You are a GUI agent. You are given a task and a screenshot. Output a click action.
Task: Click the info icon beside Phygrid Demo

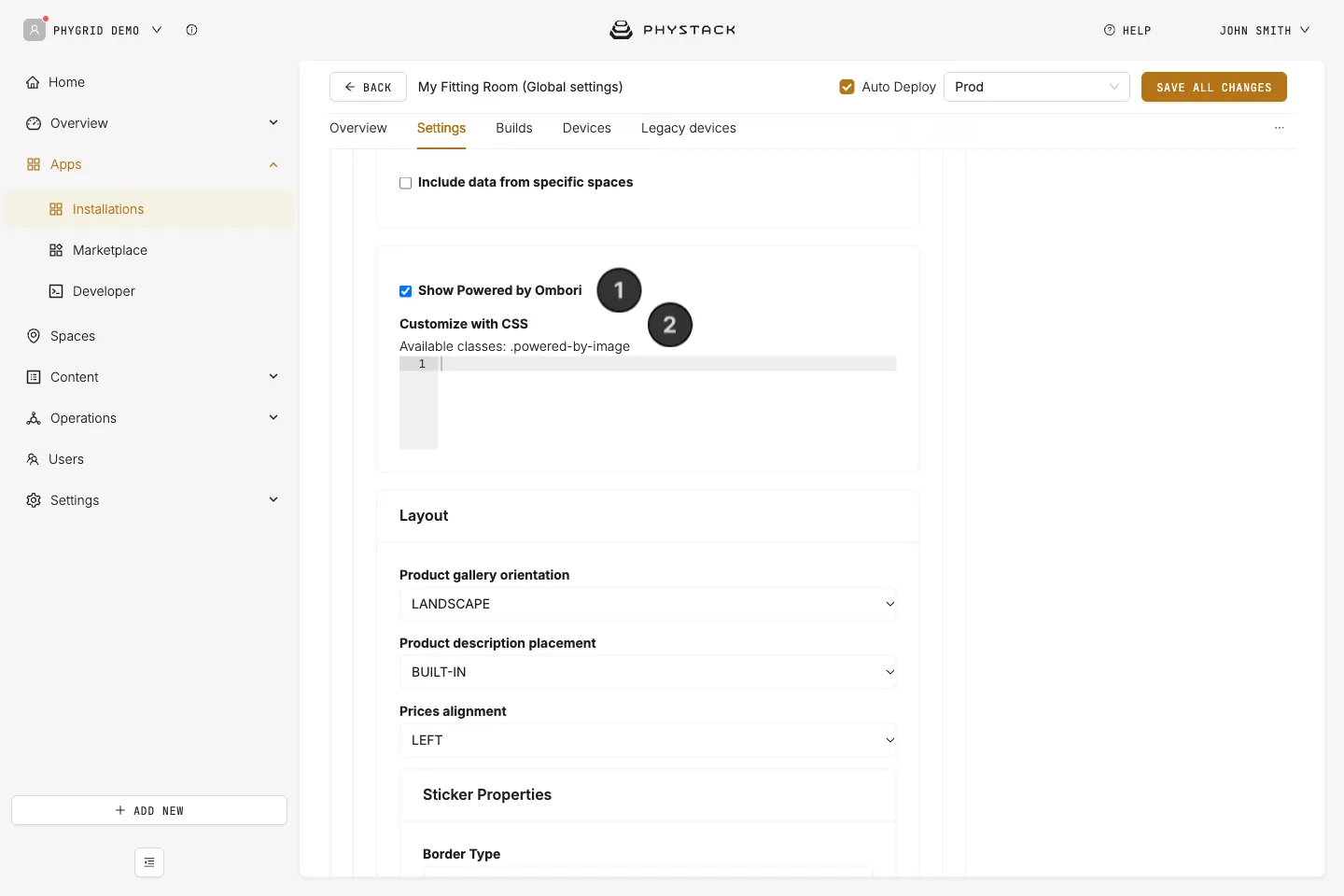coord(191,30)
